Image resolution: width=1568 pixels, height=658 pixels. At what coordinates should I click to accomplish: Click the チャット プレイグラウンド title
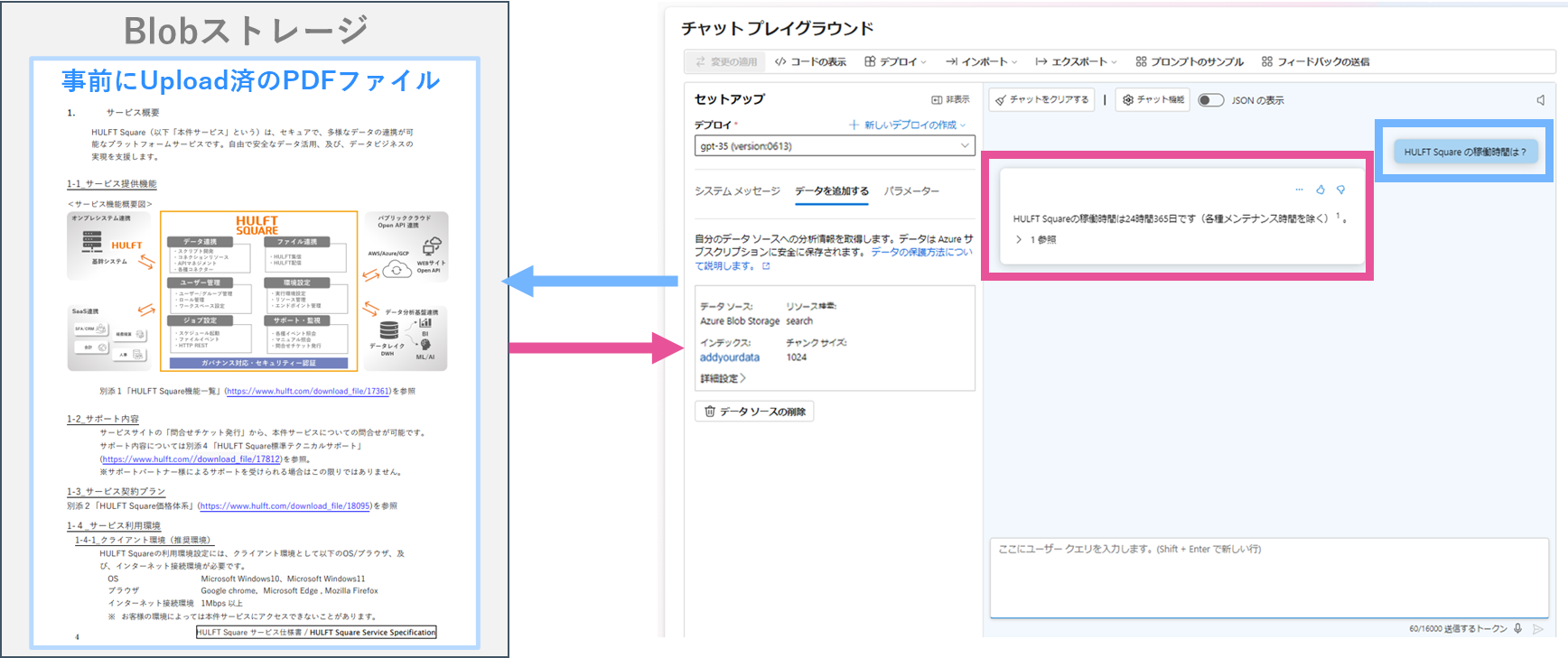coord(778,28)
